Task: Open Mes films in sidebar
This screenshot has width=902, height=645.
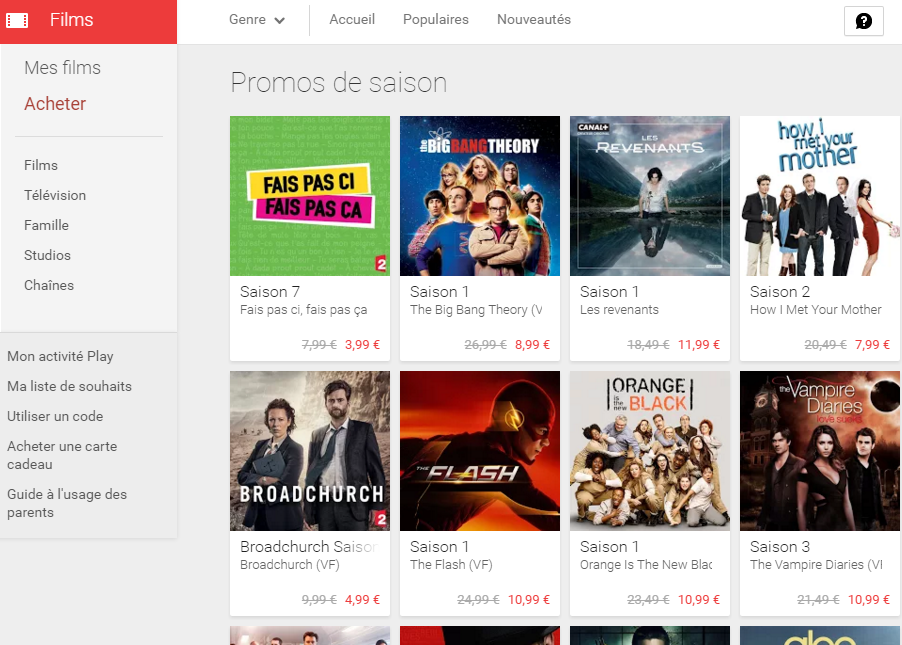Action: (x=62, y=68)
